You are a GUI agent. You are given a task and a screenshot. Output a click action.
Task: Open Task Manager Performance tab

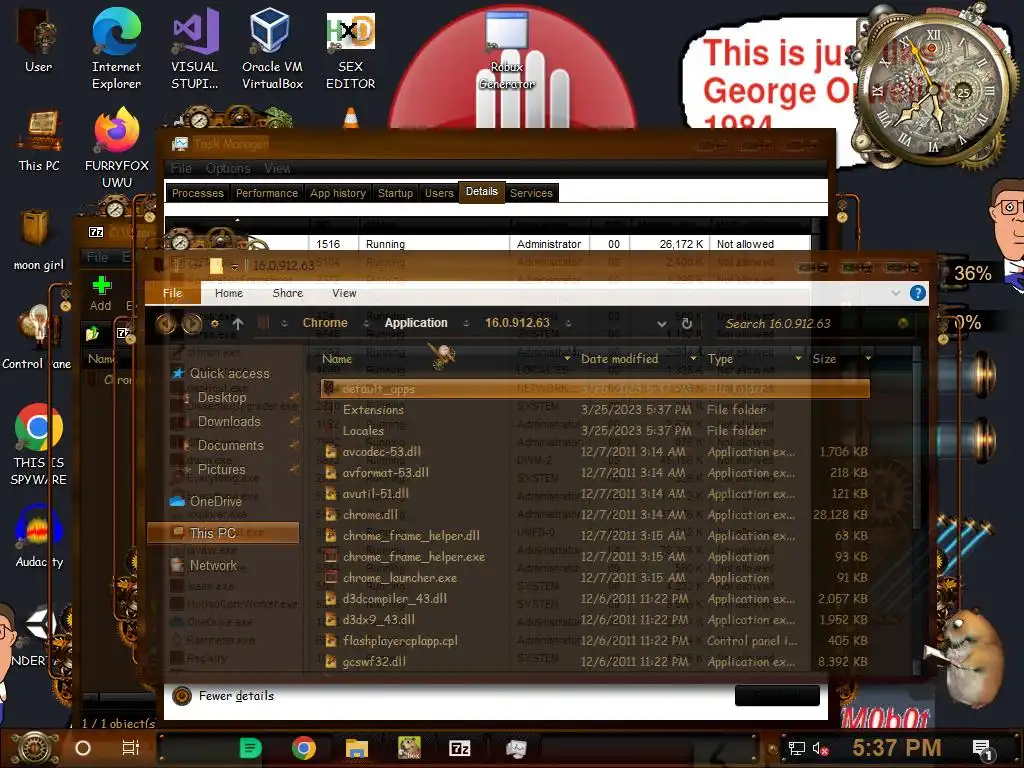(266, 193)
